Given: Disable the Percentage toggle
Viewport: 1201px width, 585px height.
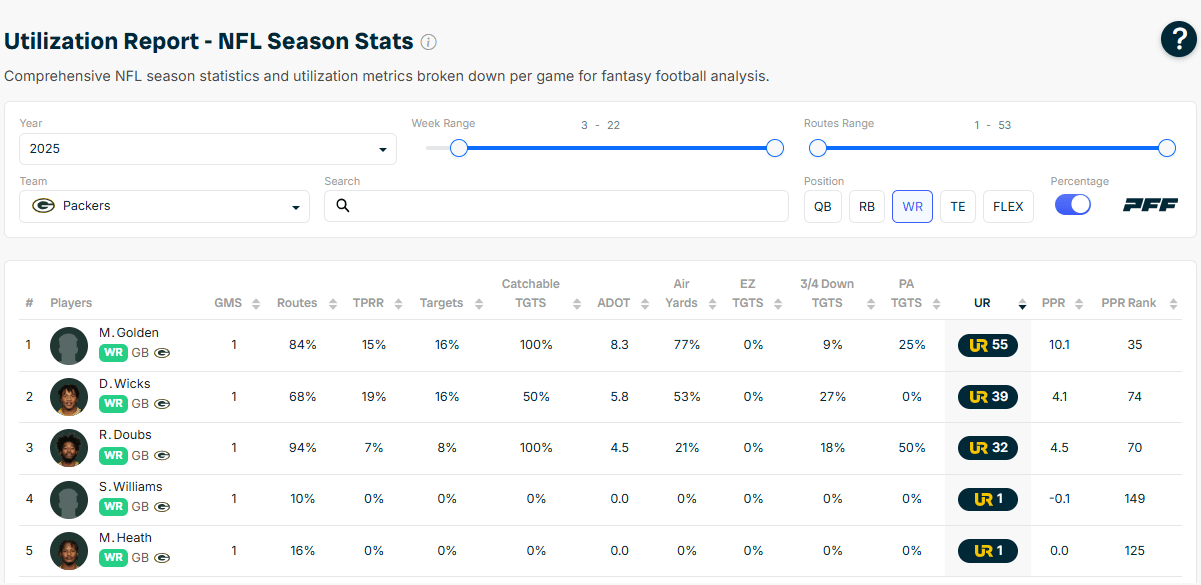Looking at the screenshot, I should [x=1072, y=205].
